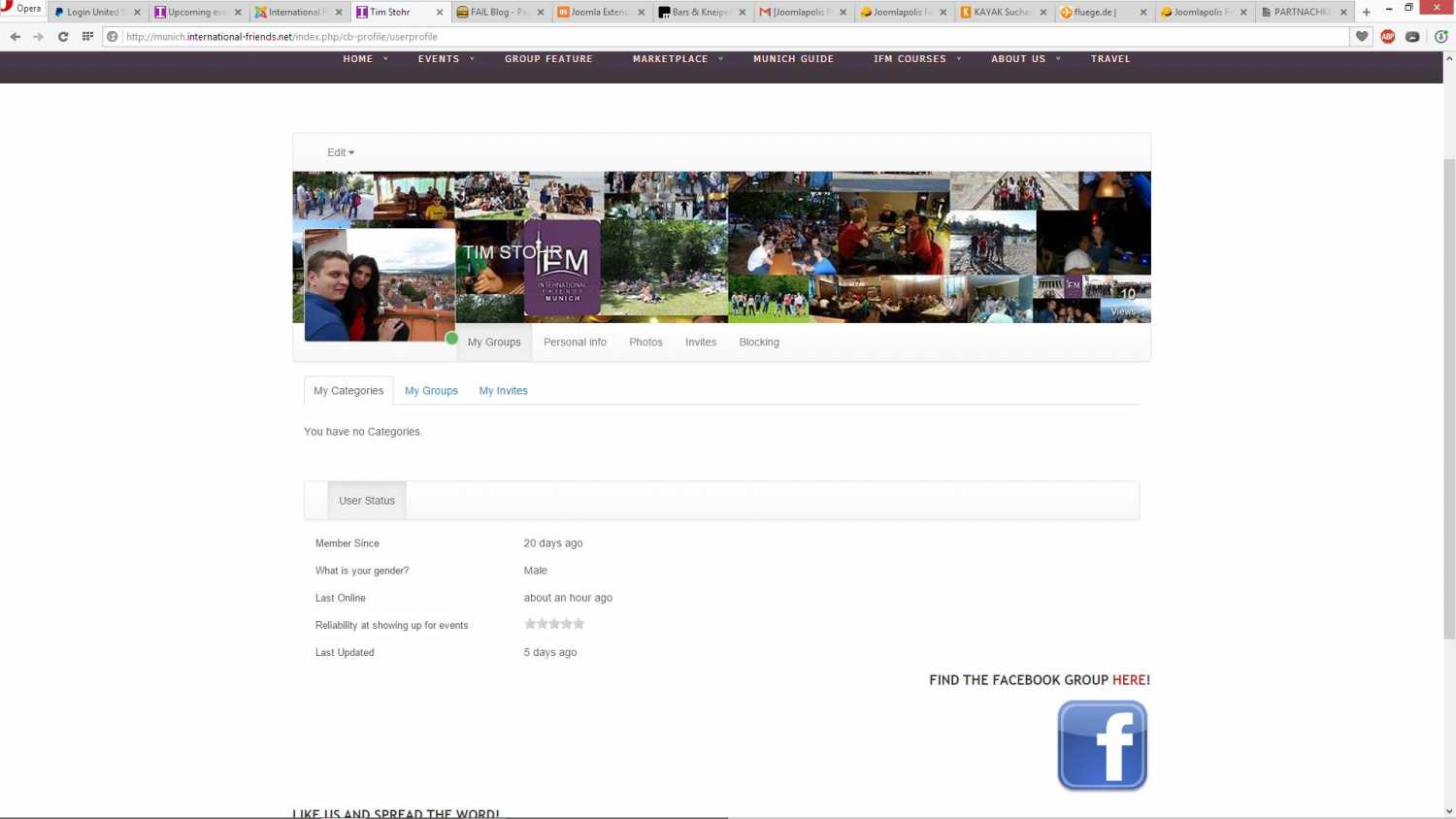
Task: Click the large Facebook logo icon
Action: point(1102,745)
